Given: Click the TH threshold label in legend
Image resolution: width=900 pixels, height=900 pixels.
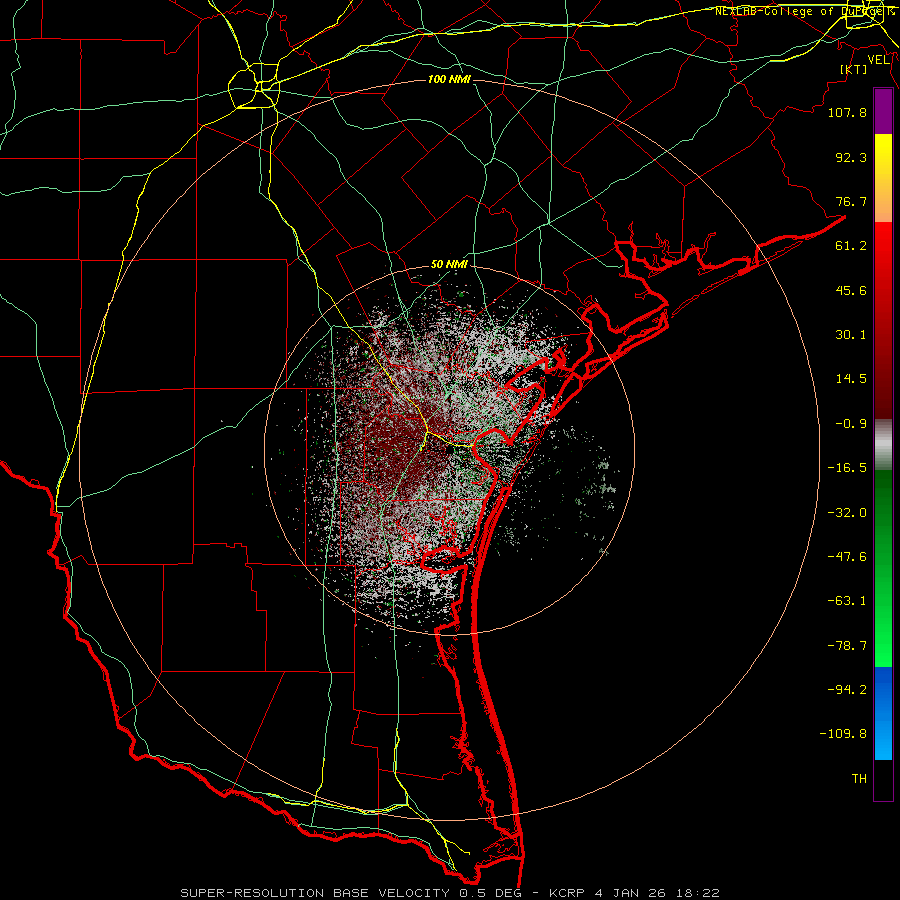Looking at the screenshot, I should pos(859,779).
